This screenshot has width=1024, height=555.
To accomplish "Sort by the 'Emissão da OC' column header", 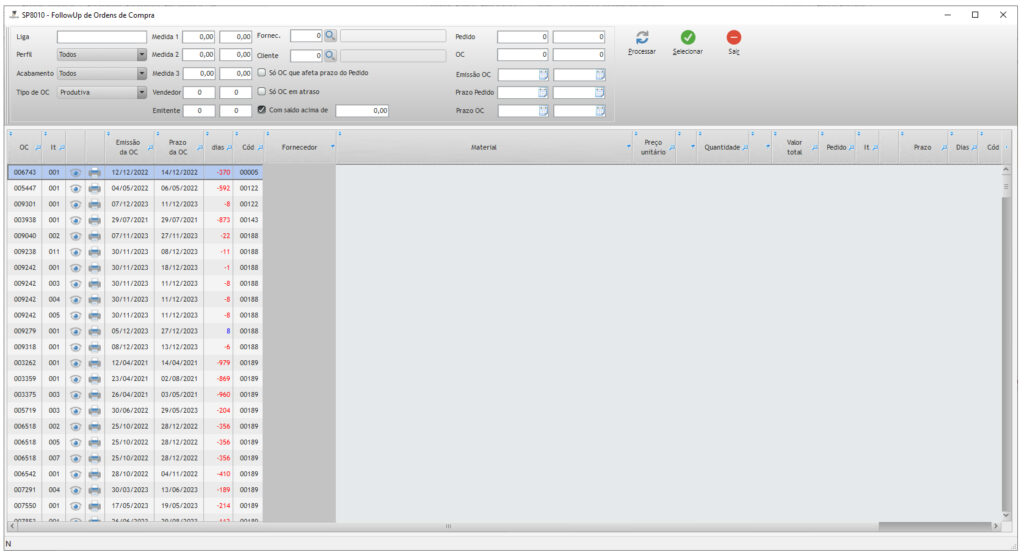I will [x=127, y=147].
